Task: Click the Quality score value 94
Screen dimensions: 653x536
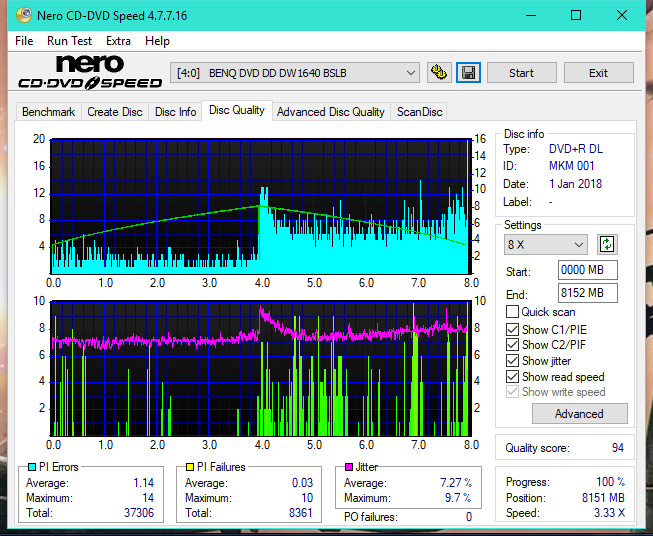Action: coord(618,448)
